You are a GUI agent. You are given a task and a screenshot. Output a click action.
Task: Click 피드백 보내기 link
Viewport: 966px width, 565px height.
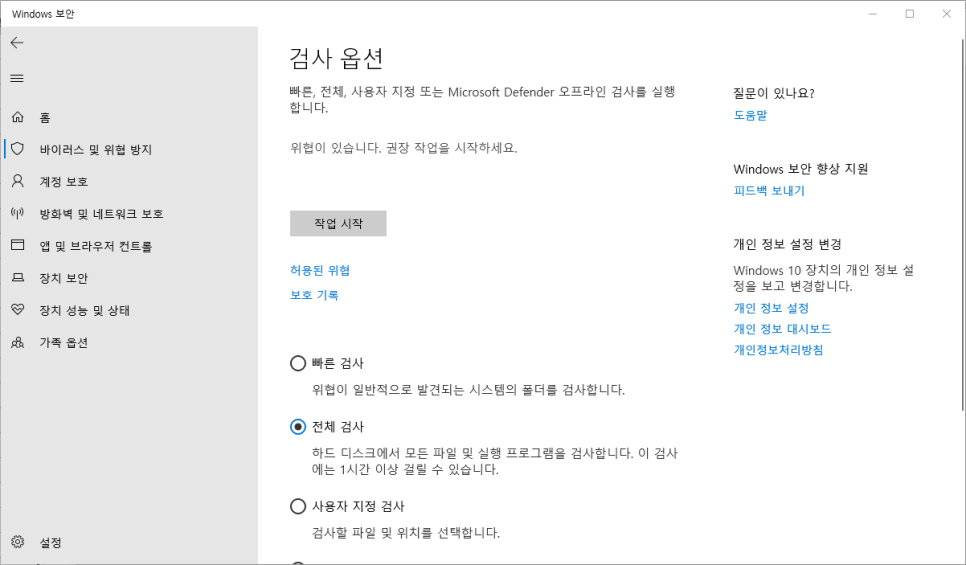pos(769,190)
